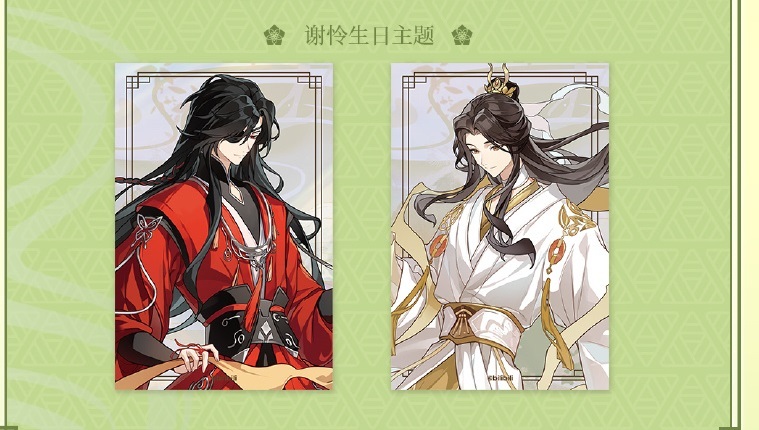Click the top-left corner frame ornament of the red card
The height and width of the screenshot is (430, 759).
[x=139, y=80]
